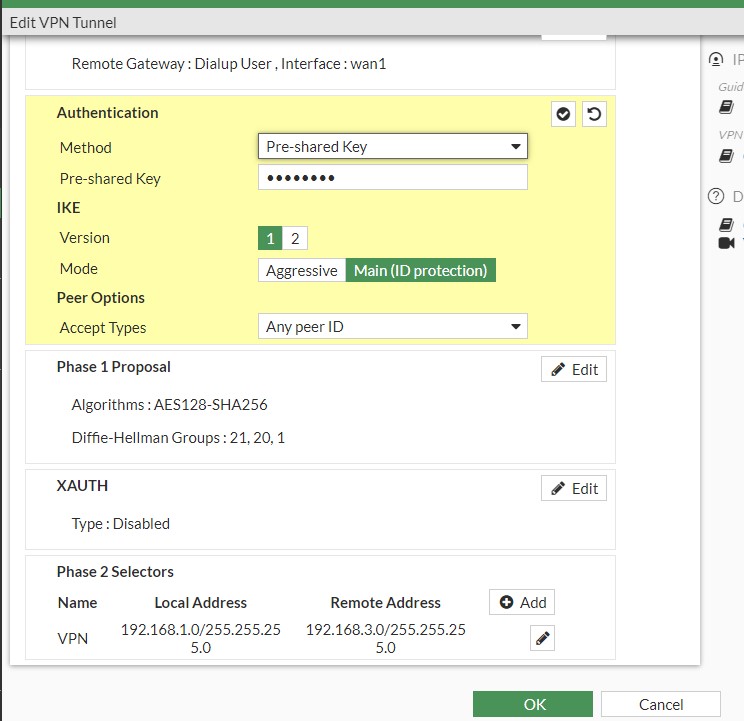The image size is (744, 721).
Task: Apply Authentication changes with checkmark icon
Action: [564, 115]
